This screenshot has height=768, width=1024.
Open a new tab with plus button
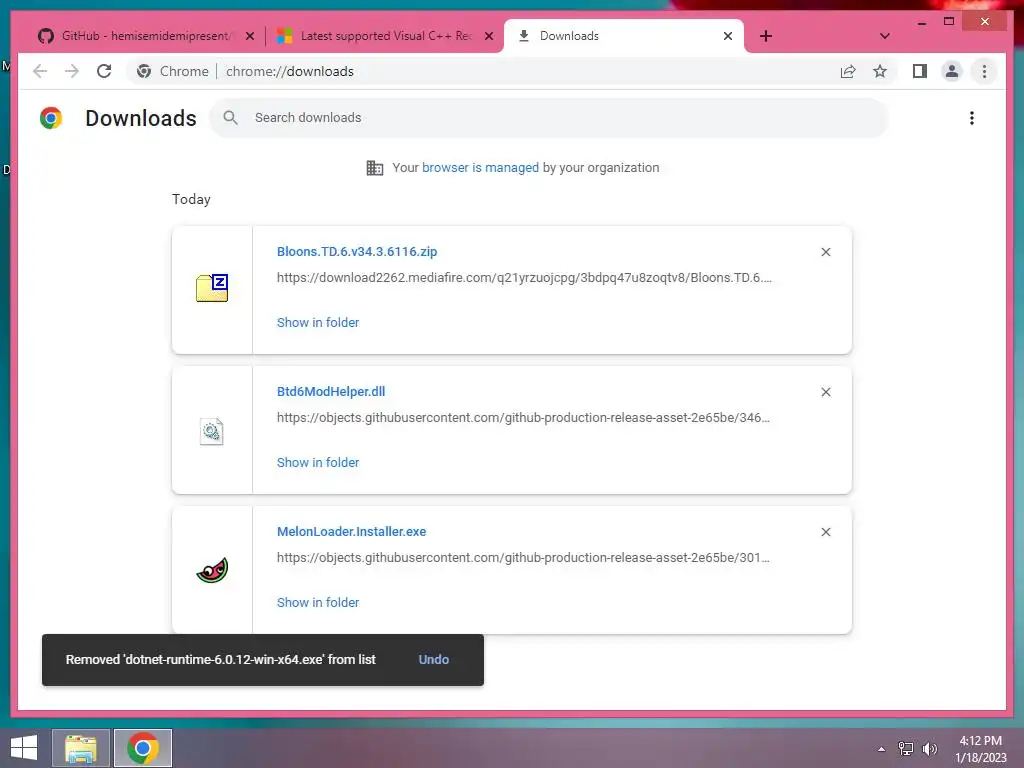[x=766, y=36]
